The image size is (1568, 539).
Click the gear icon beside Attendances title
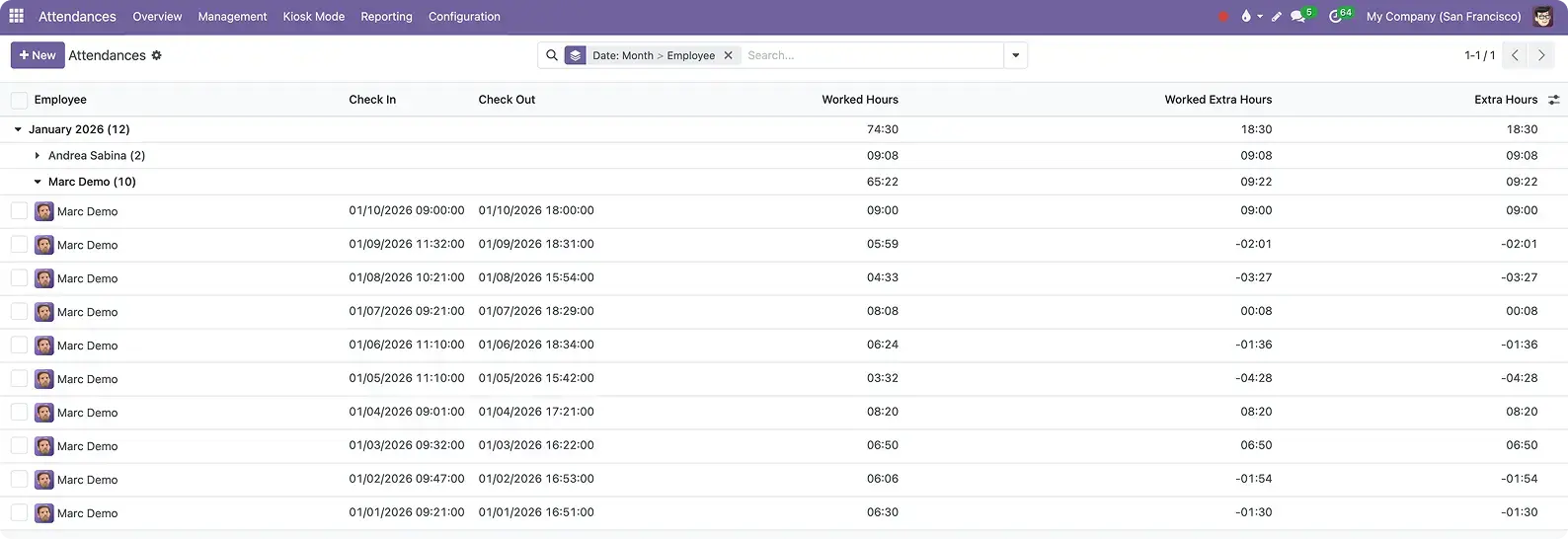[x=156, y=55]
